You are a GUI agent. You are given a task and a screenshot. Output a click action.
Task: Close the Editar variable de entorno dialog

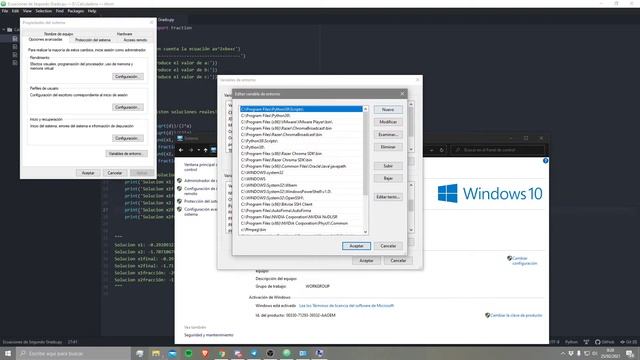coord(402,93)
